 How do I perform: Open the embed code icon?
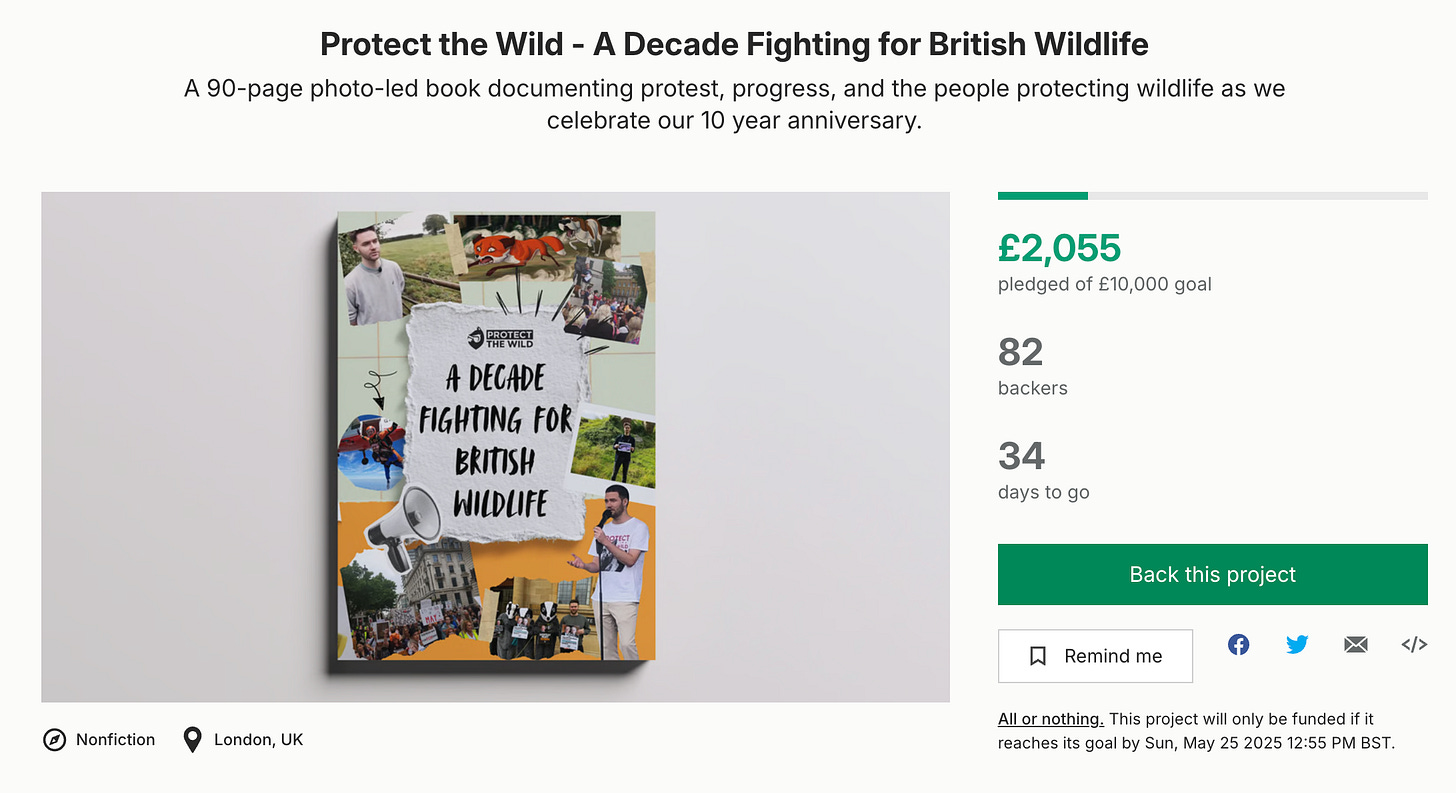click(x=1414, y=645)
